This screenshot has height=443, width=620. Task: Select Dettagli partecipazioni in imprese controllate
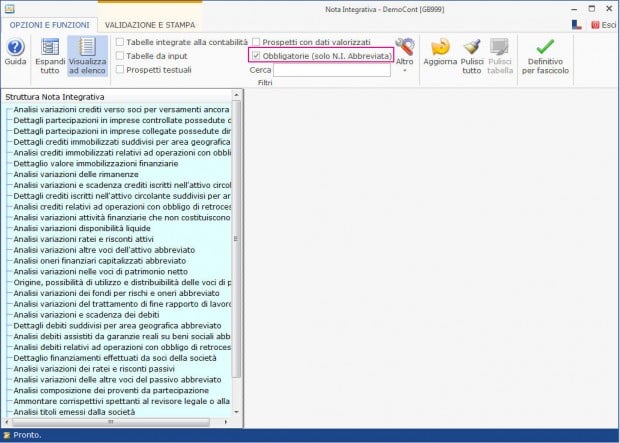pos(122,120)
